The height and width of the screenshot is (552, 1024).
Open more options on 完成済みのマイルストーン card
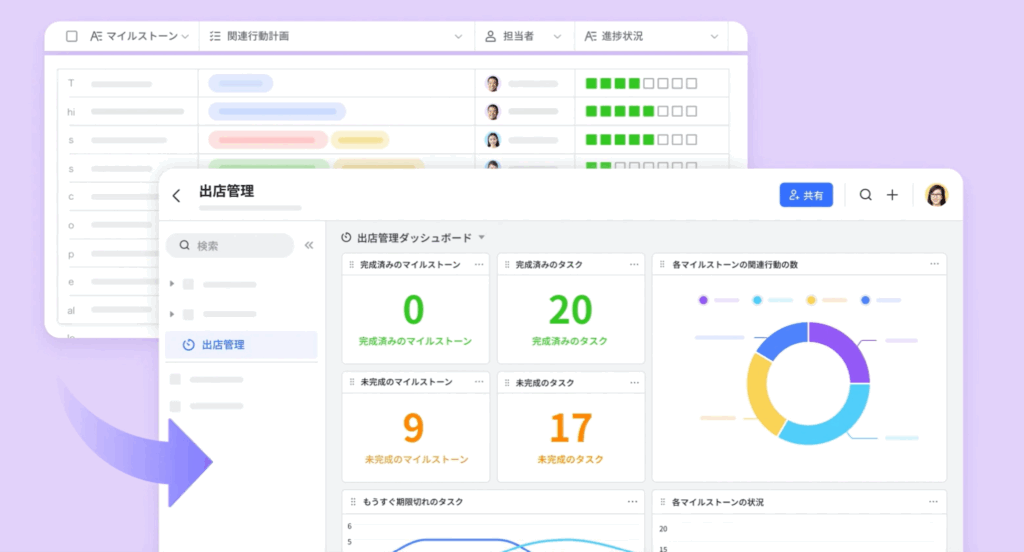(479, 265)
